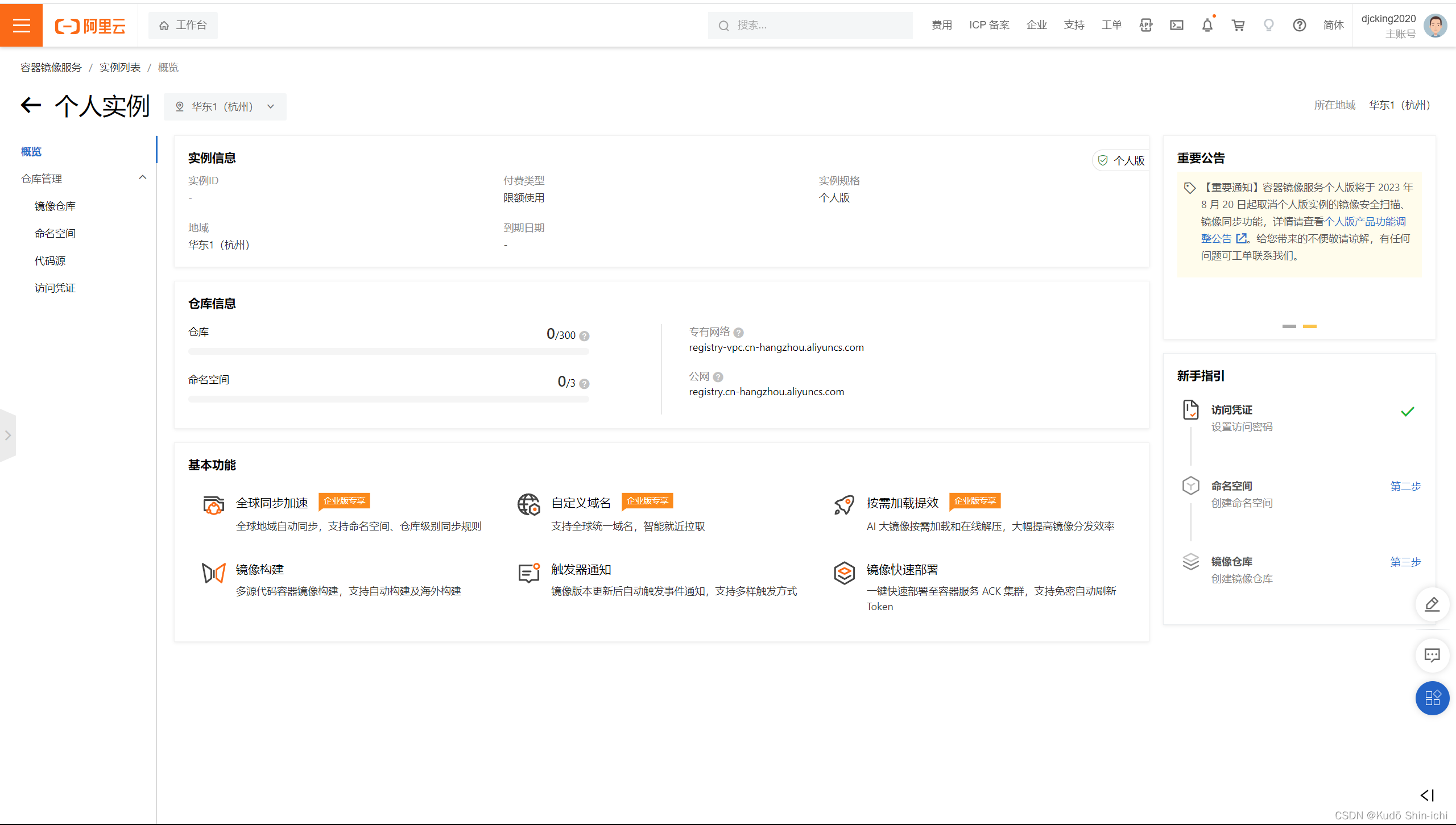Viewport: 1456px width, 825px height.
Task: Click the back arrow beside 个人实例
Action: point(31,105)
